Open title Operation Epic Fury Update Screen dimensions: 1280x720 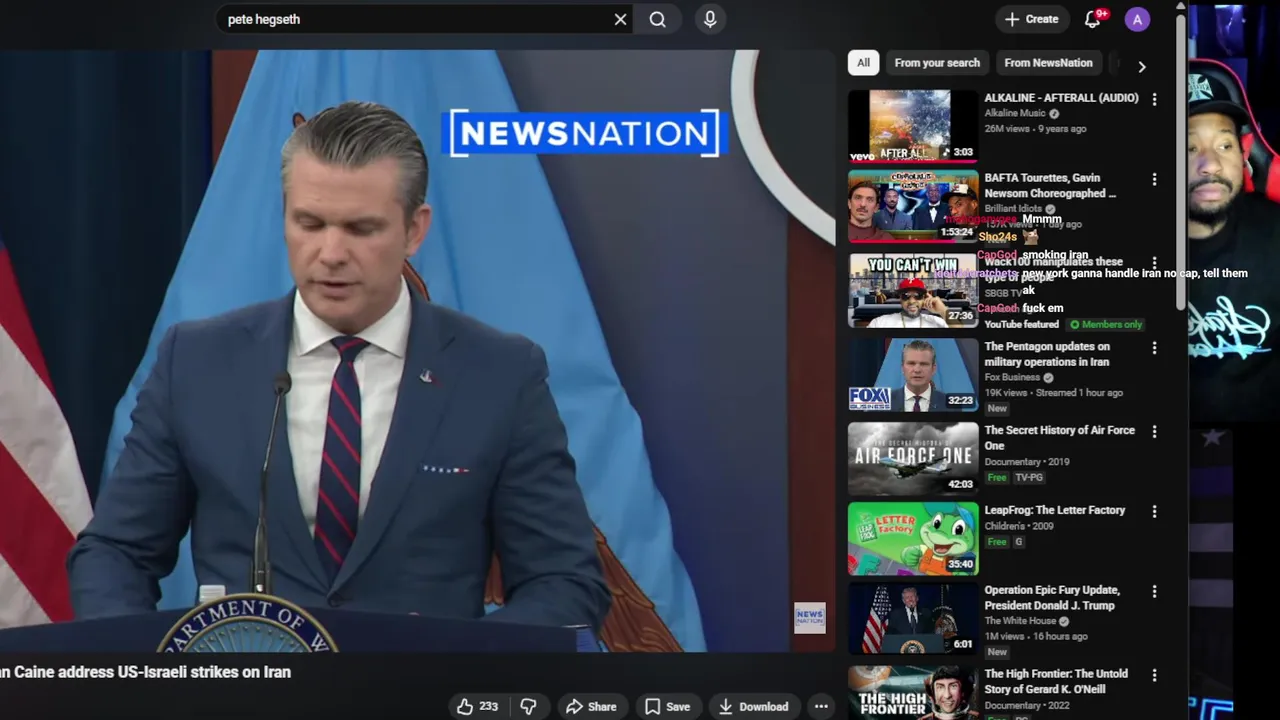[x=1052, y=598]
